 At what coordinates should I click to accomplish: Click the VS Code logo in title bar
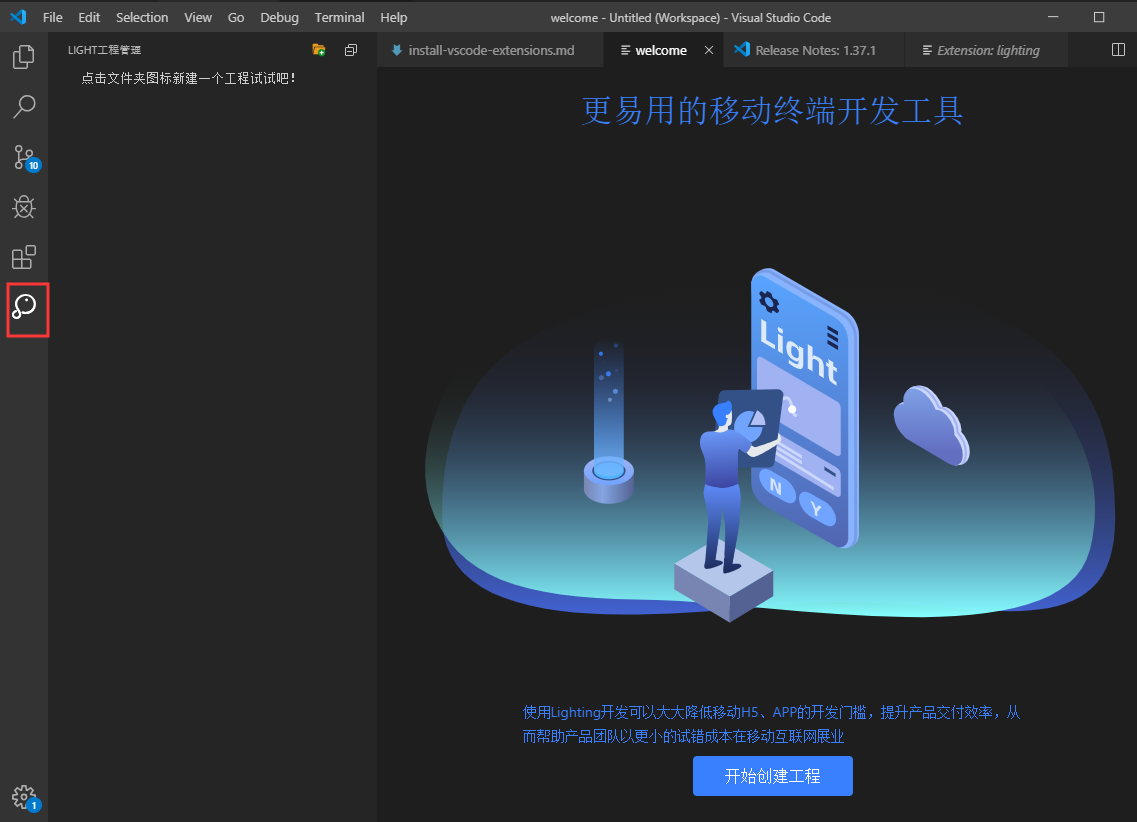pyautogui.click(x=17, y=17)
